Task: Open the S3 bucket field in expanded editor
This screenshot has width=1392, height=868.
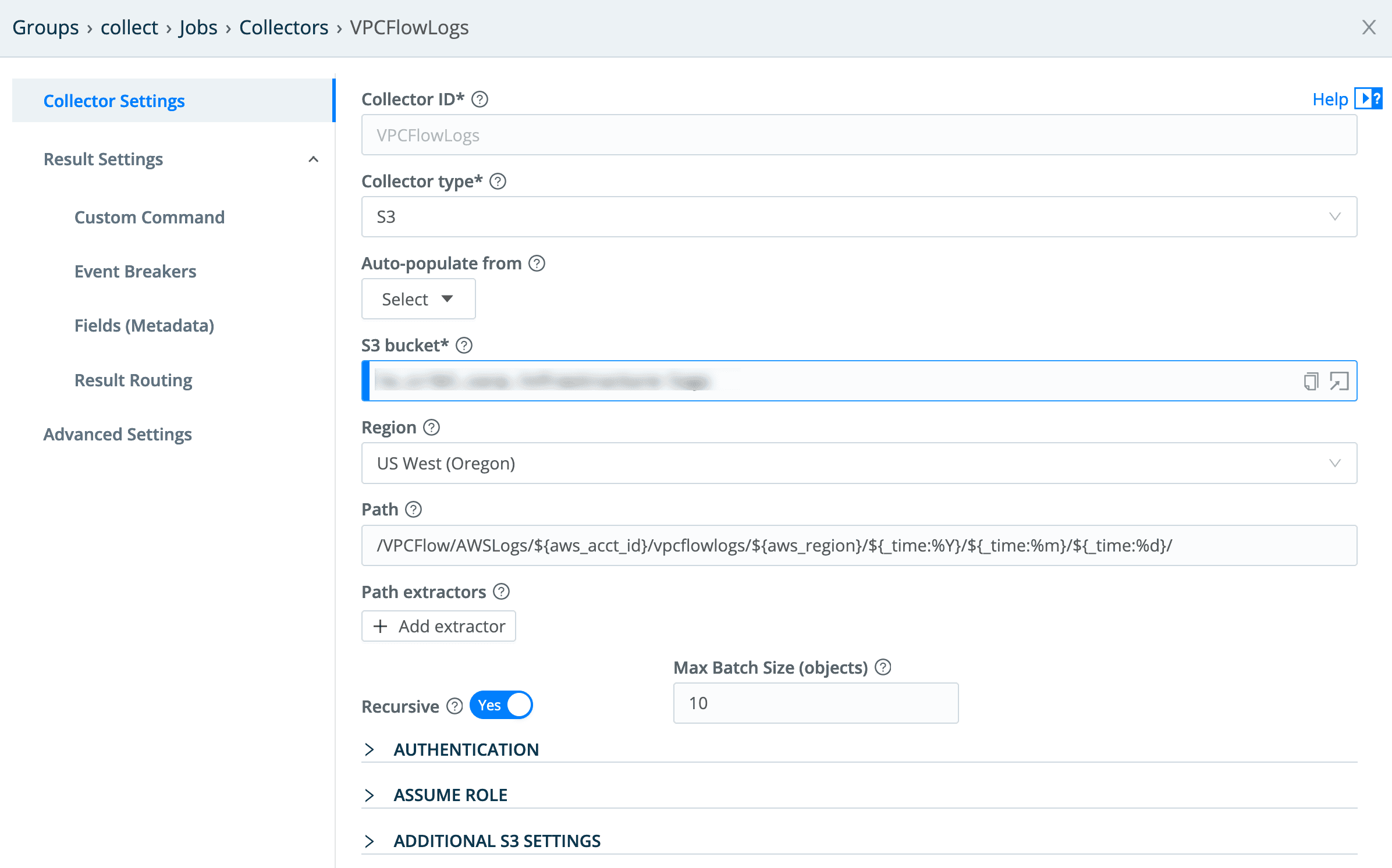Action: click(1340, 381)
